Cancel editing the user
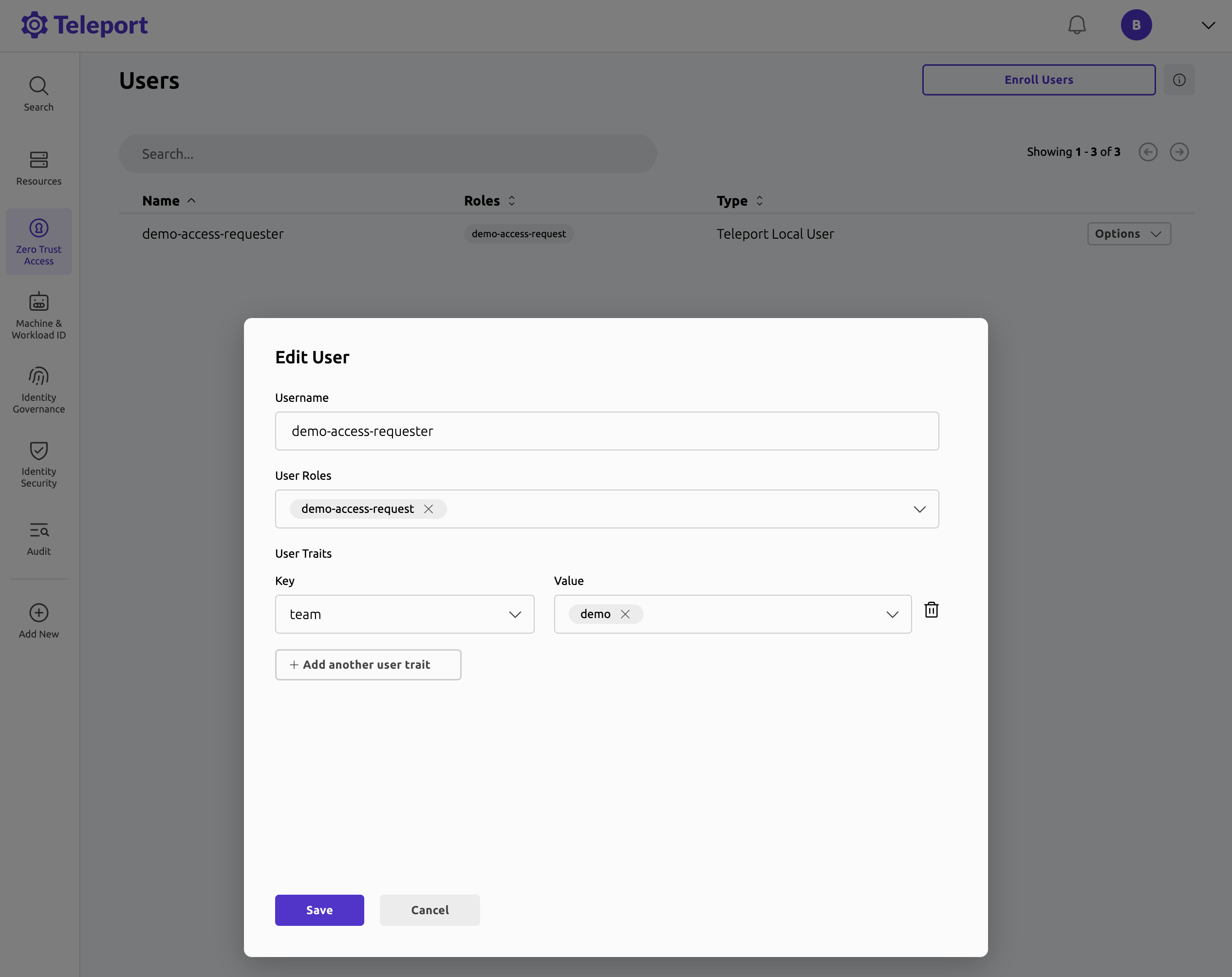1232x977 pixels. click(429, 909)
